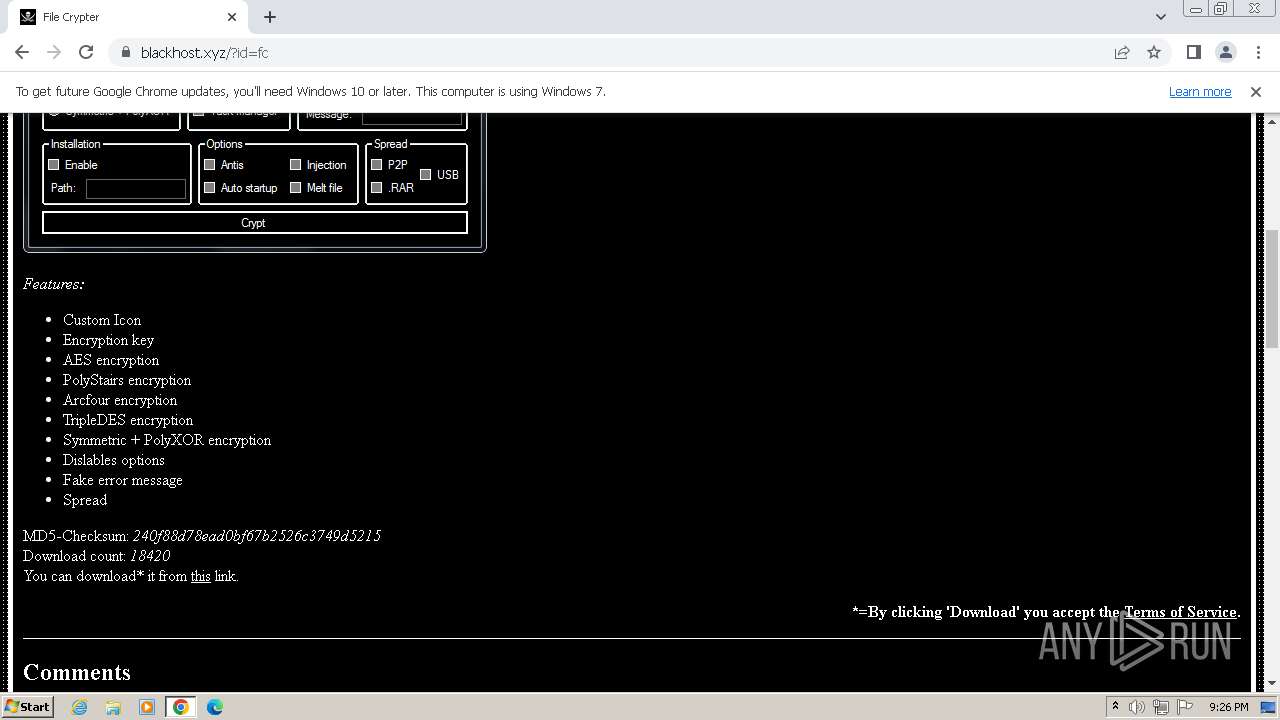Viewport: 1280px width, 720px height.
Task: Dismiss the Chrome update notification bar
Action: [1255, 91]
